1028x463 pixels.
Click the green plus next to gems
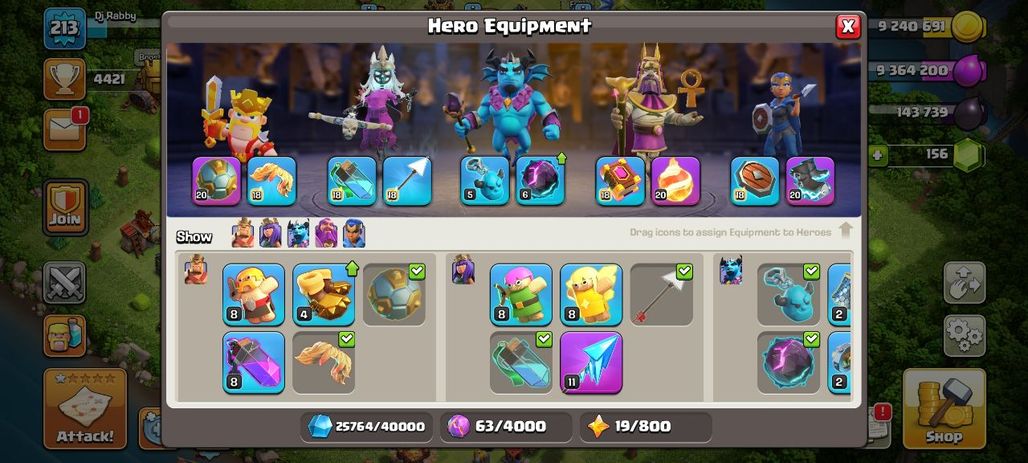[x=877, y=156]
